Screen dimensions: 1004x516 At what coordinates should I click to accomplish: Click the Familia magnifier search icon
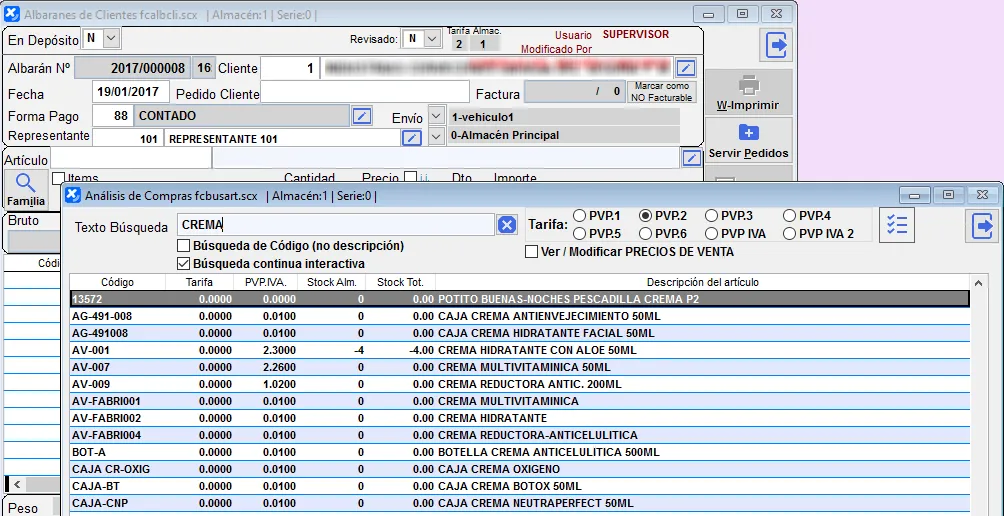[26, 182]
